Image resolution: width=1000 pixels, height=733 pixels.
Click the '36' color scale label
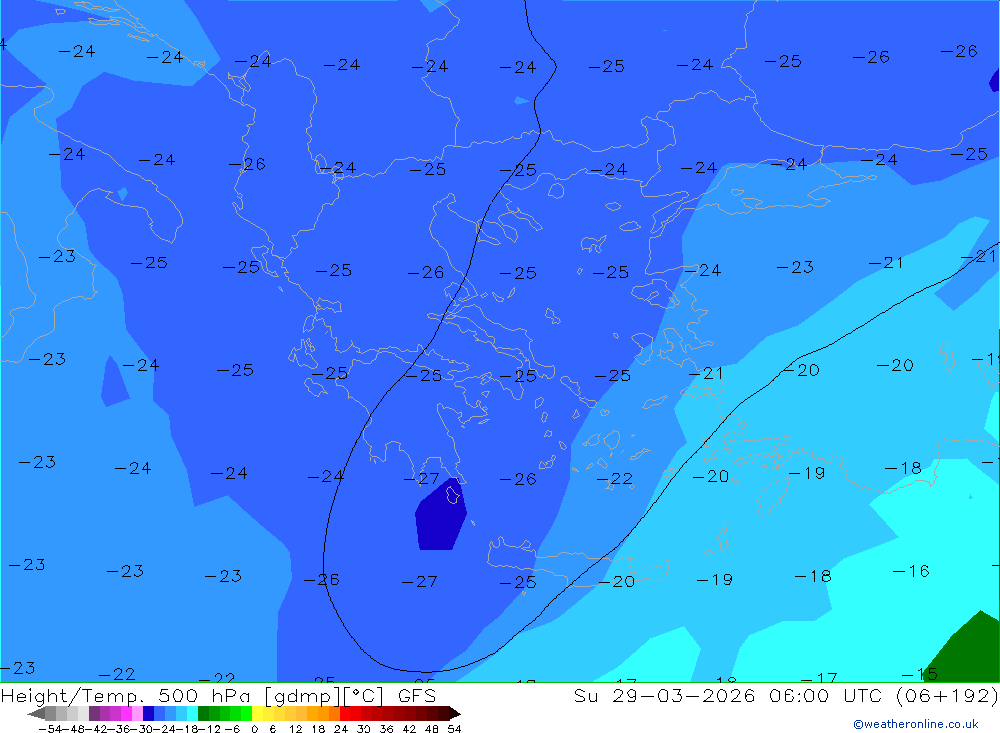coord(386,729)
